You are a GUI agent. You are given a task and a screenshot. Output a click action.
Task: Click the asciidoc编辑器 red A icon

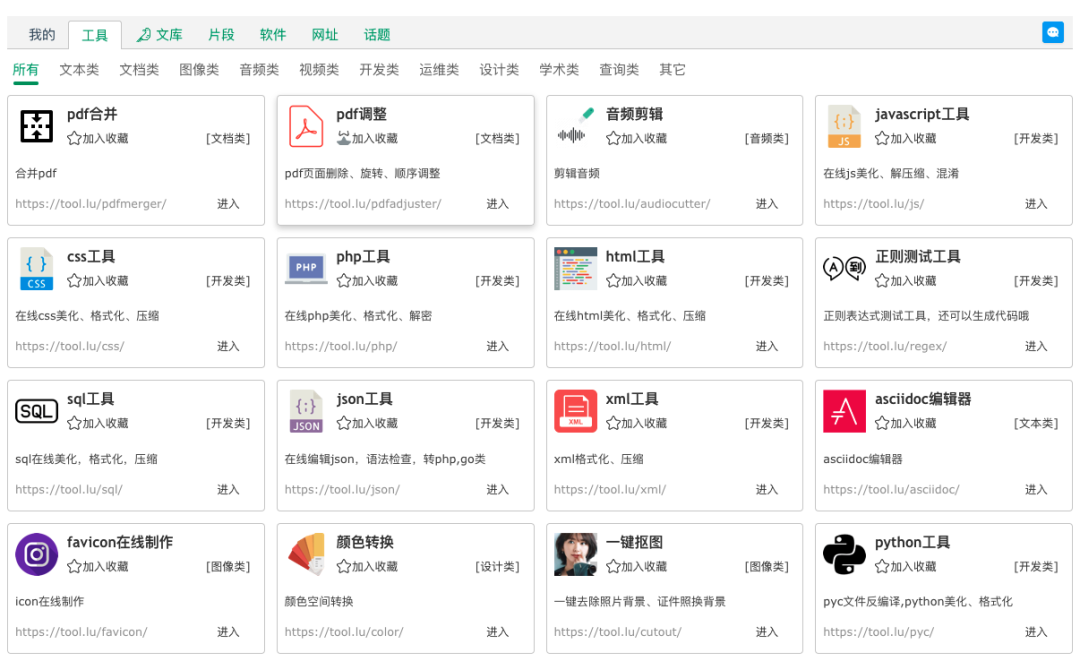[x=844, y=411]
